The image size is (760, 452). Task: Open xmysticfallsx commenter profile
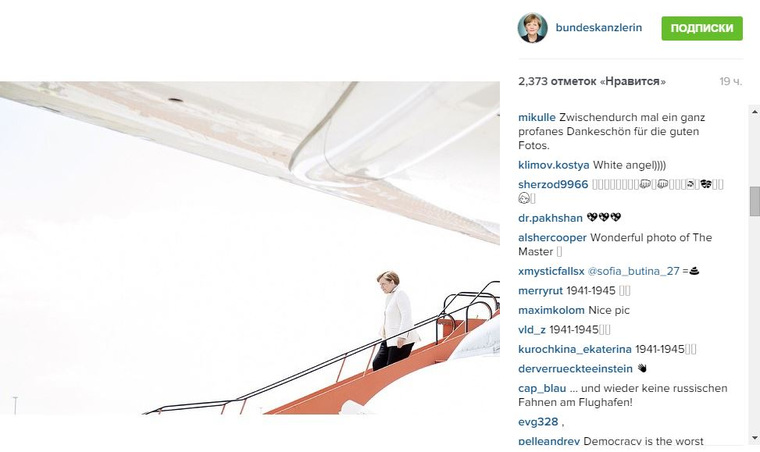pos(551,271)
